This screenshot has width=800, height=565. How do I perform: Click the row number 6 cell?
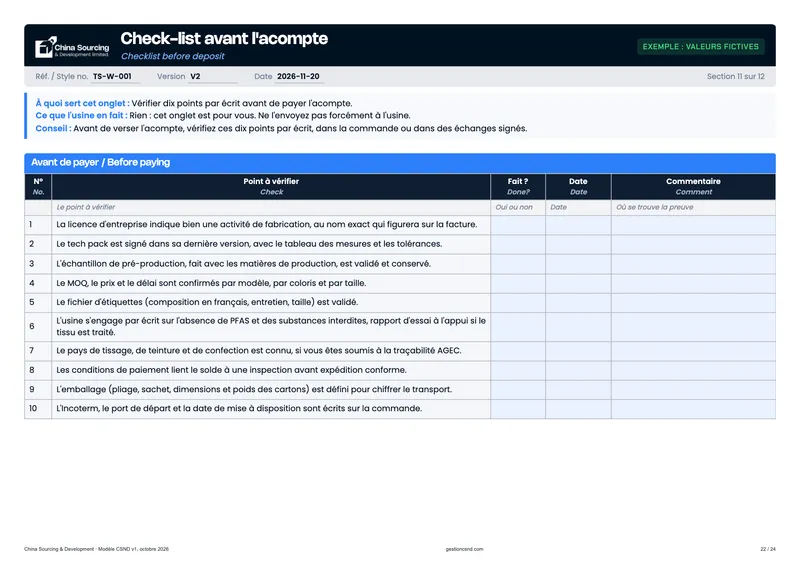click(x=38, y=327)
